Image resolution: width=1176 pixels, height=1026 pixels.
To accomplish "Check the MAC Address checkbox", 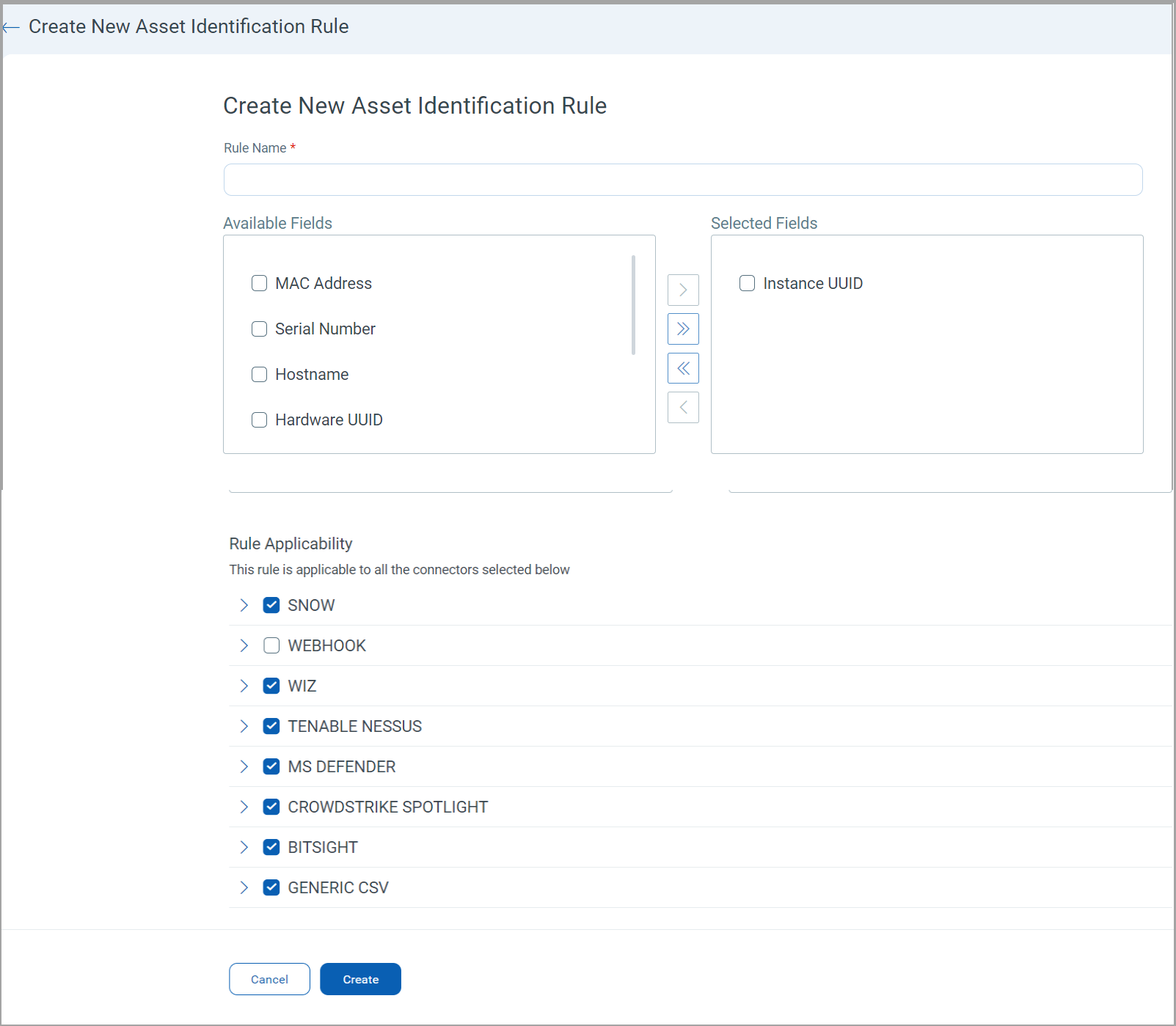I will coord(259,283).
